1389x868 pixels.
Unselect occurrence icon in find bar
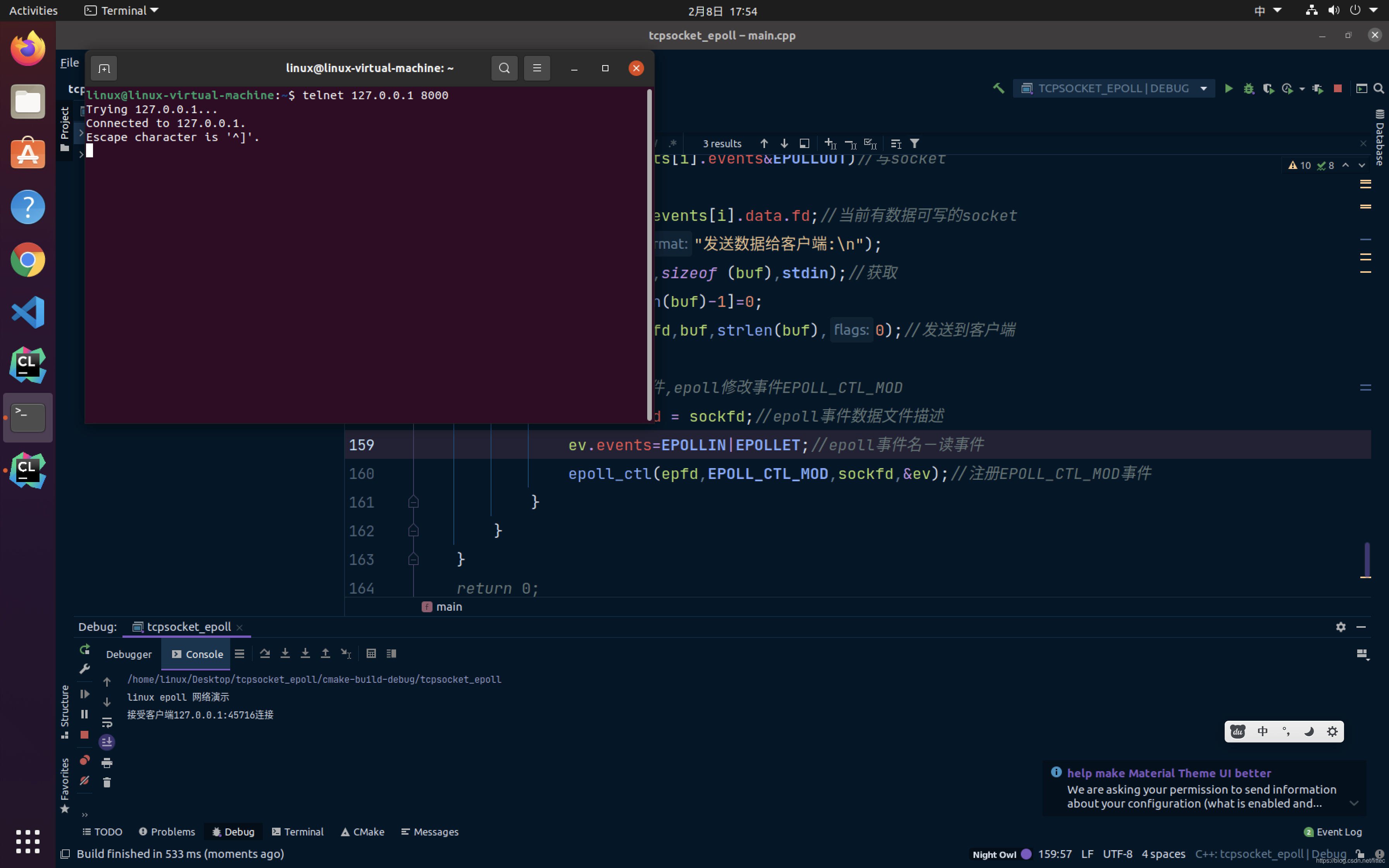click(x=850, y=143)
